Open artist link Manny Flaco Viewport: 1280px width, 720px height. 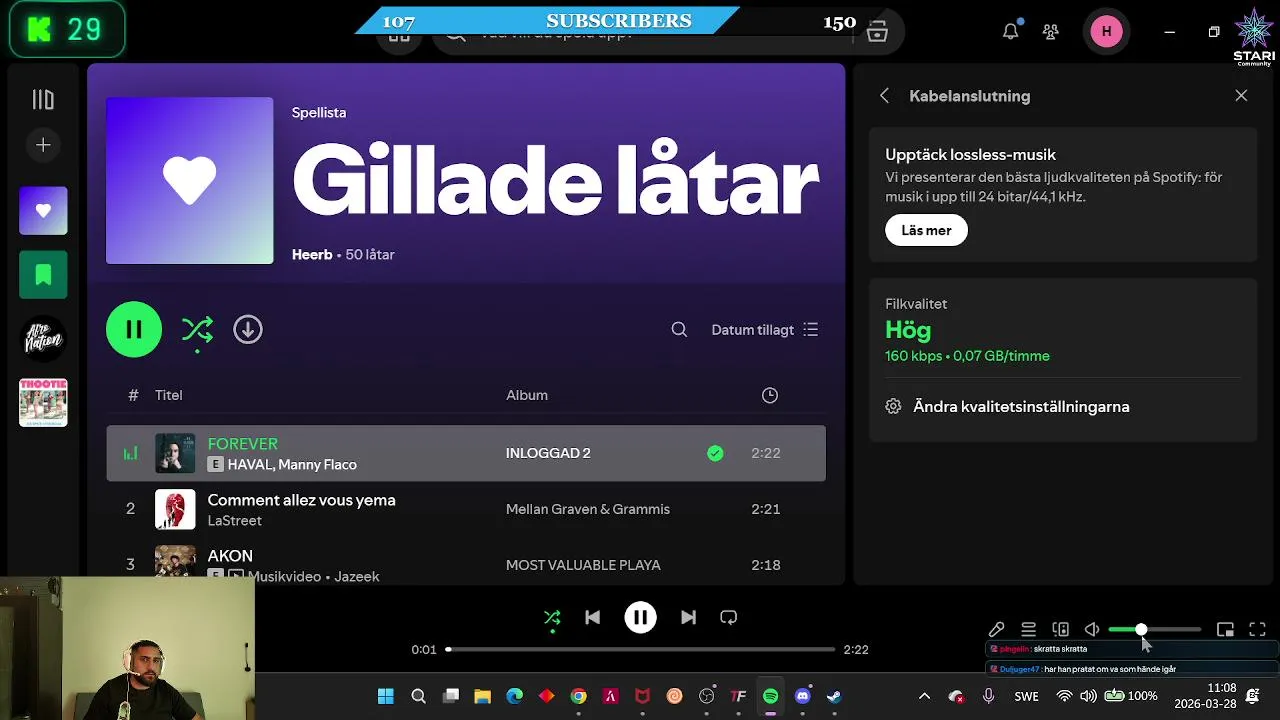tap(317, 464)
